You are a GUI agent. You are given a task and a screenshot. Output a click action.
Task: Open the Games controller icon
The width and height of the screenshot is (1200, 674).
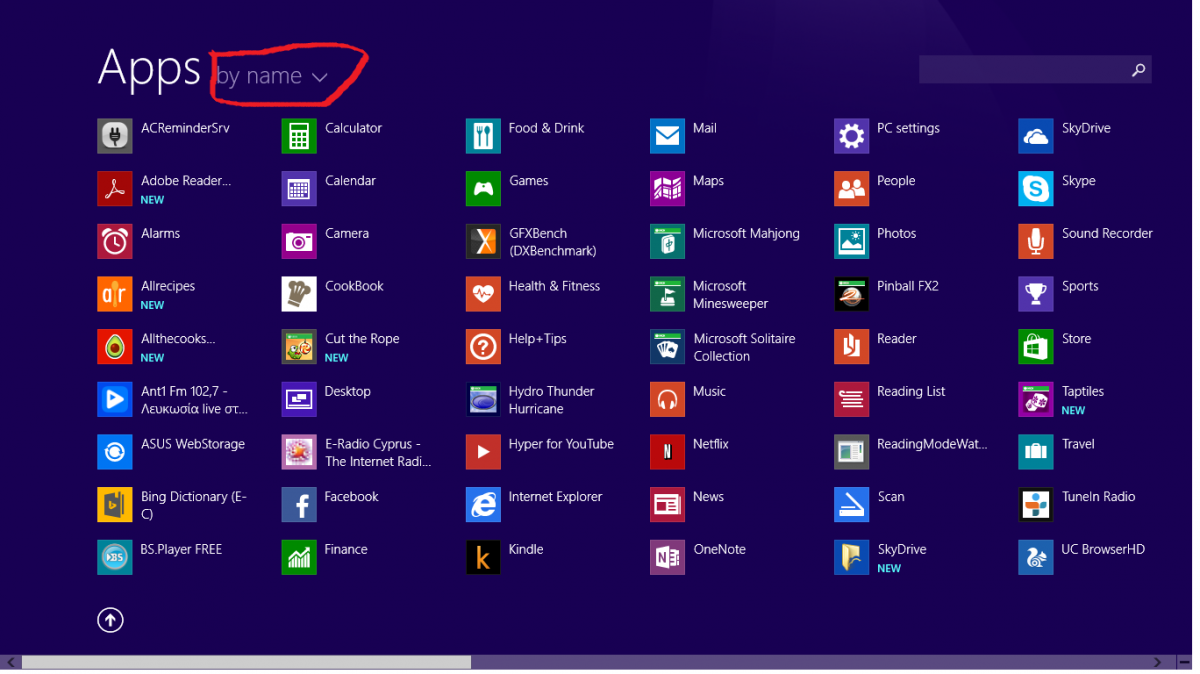[x=483, y=189]
